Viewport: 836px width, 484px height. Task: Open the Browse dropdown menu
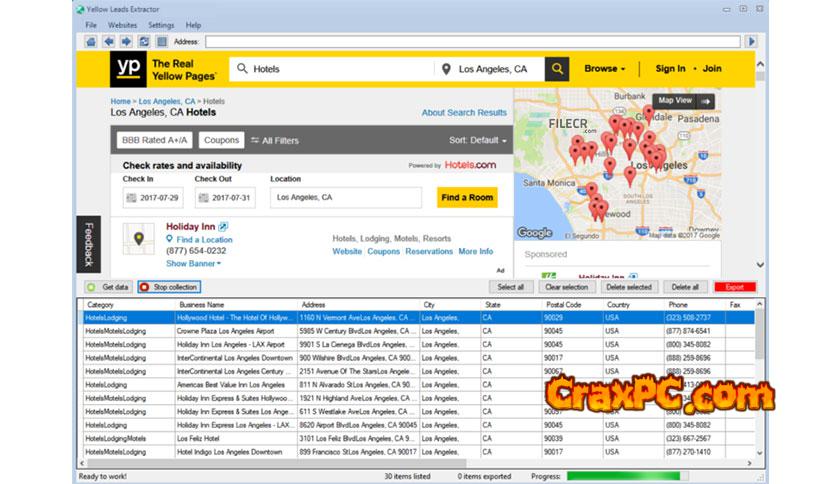pos(605,69)
